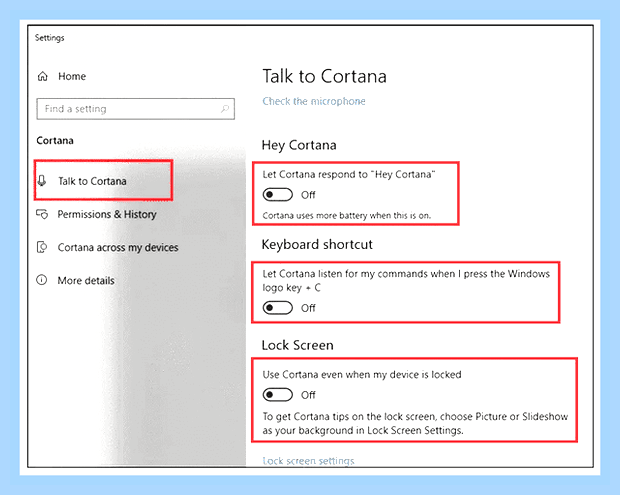Click the Home house icon
Image resolution: width=620 pixels, height=495 pixels.
[42, 76]
